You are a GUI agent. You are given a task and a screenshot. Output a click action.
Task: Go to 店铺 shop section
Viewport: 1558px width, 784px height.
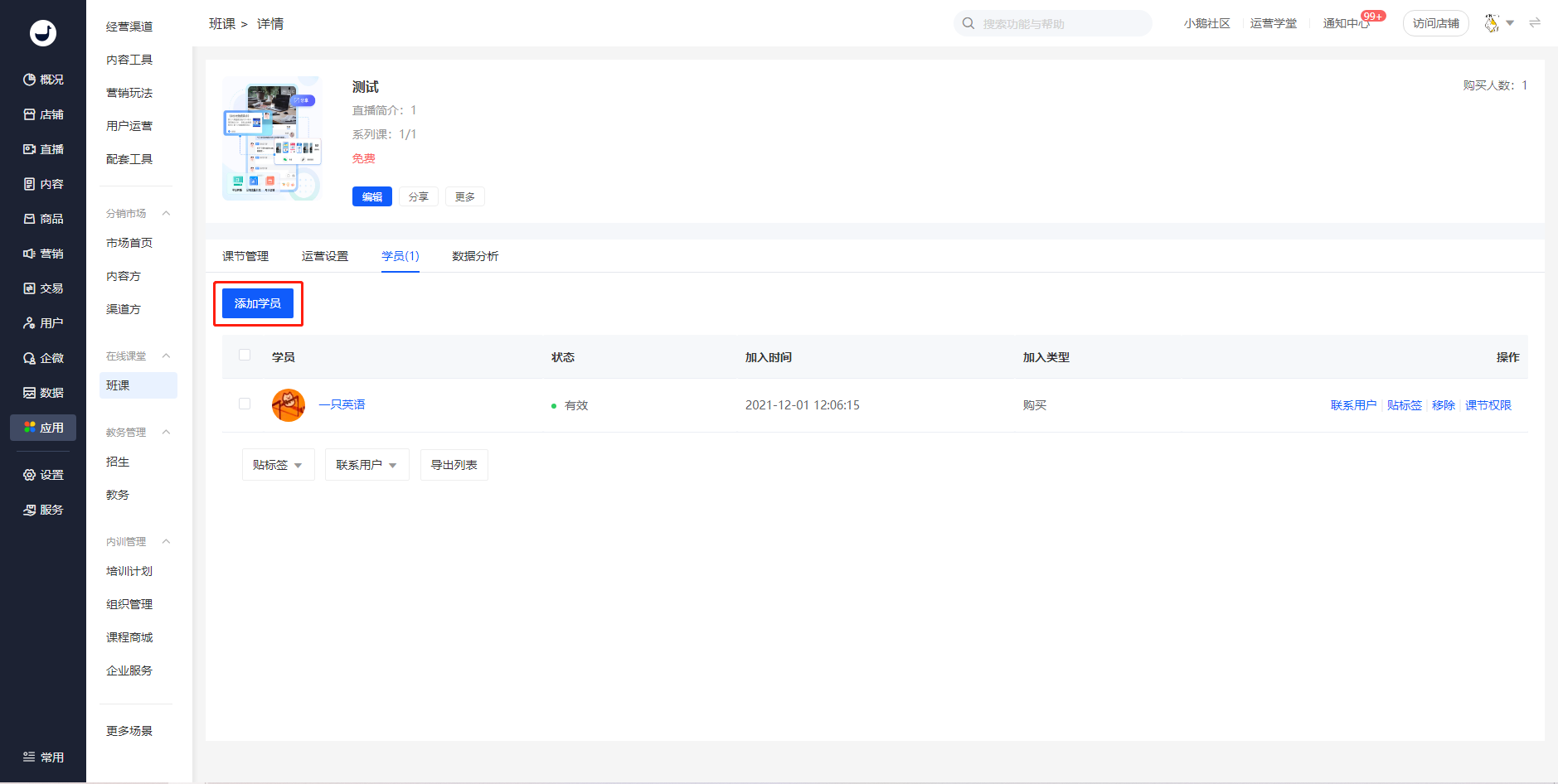click(43, 114)
